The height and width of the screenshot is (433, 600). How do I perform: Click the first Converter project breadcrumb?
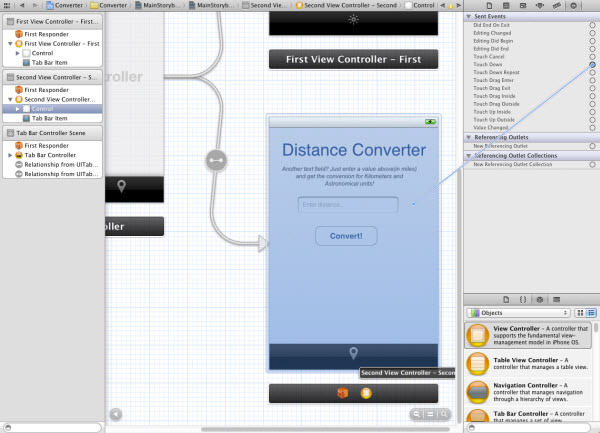click(65, 5)
